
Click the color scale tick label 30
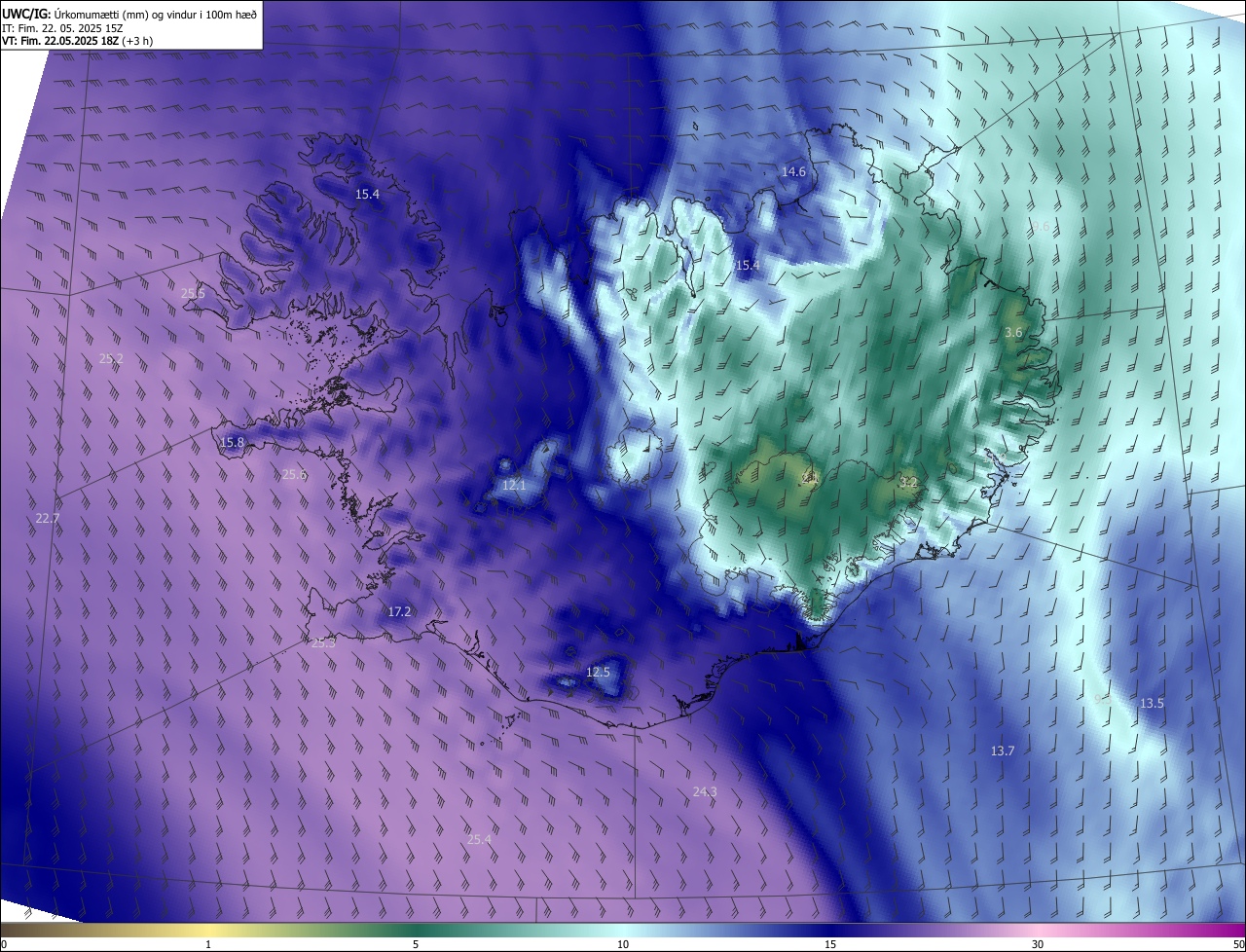coord(1038,944)
